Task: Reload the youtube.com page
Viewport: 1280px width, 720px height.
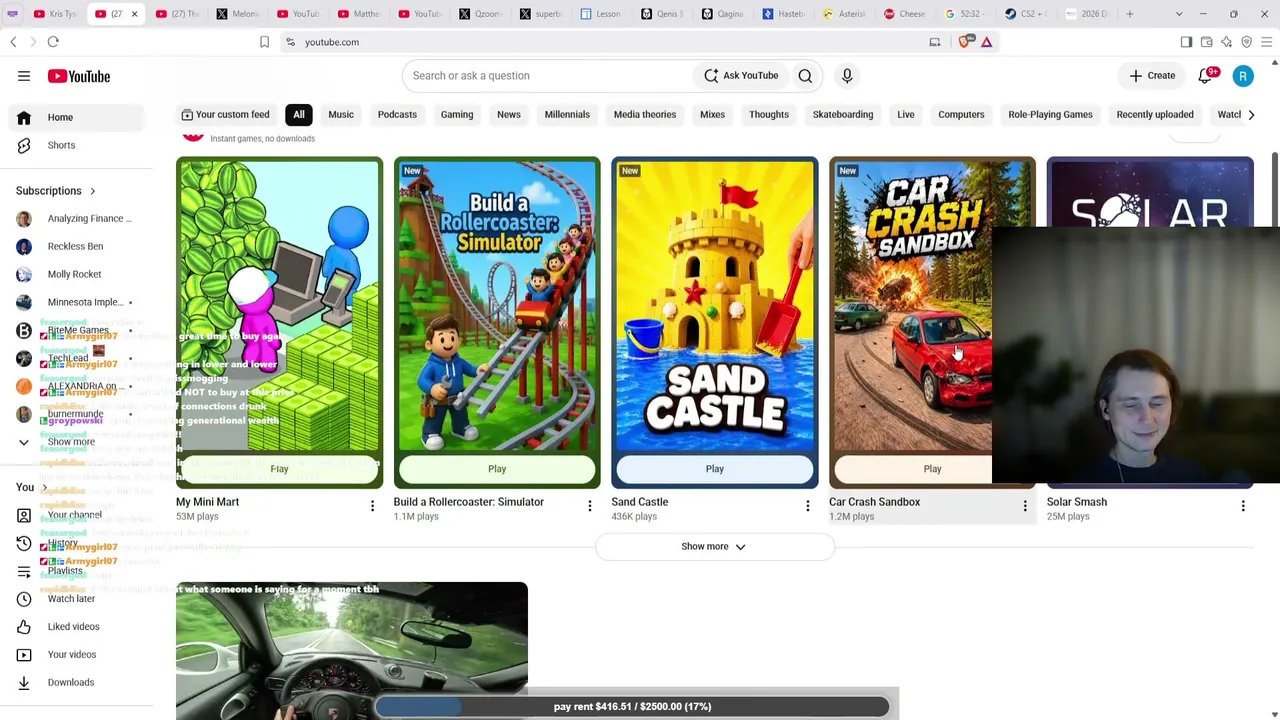Action: [53, 42]
